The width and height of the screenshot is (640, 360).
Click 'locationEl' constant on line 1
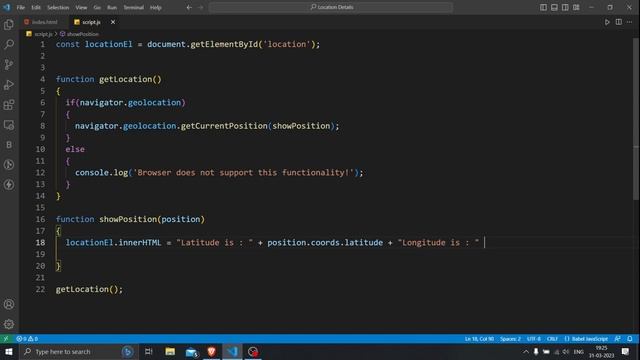pos(109,44)
